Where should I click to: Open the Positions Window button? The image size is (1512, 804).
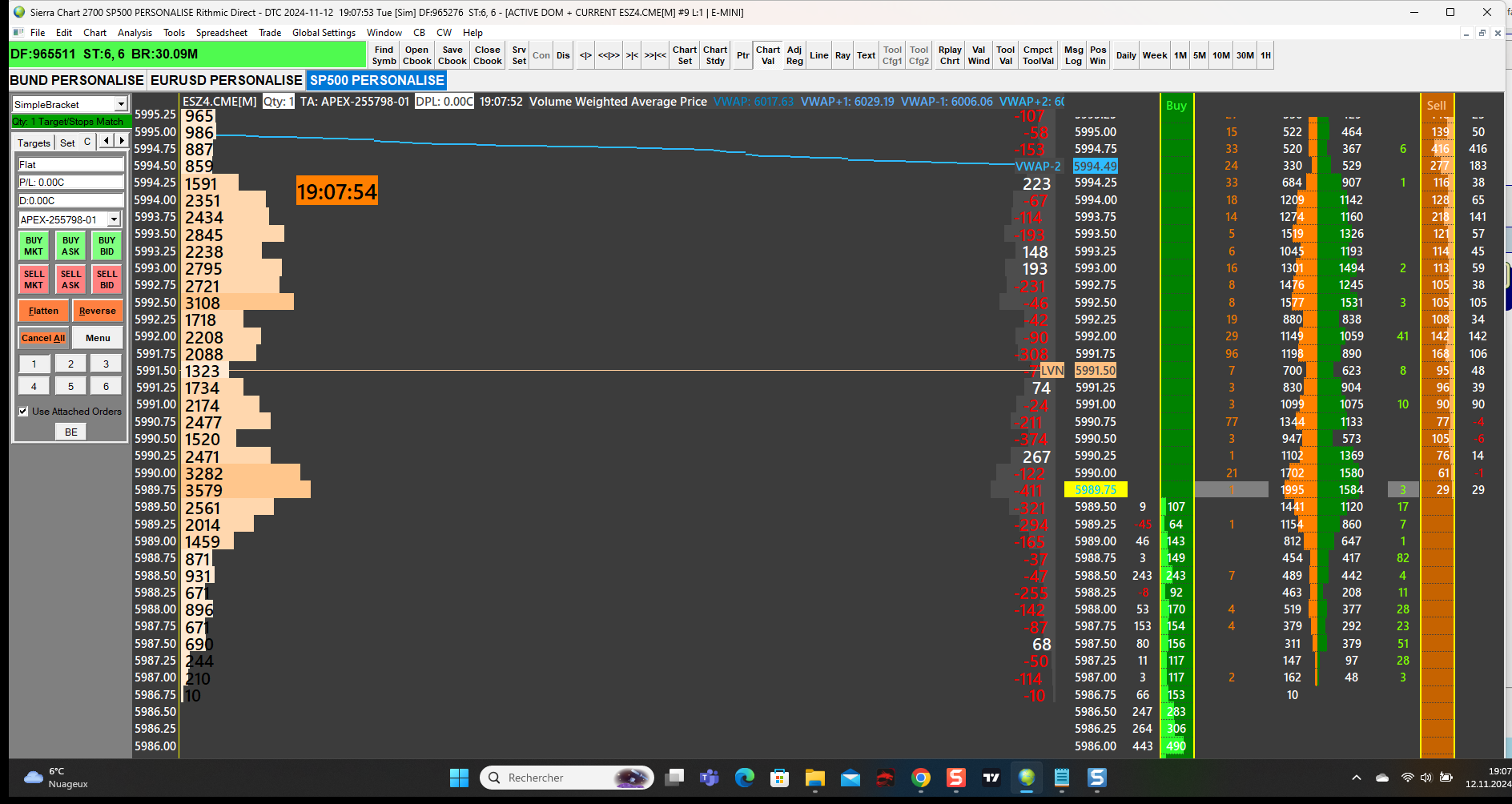(x=1098, y=55)
